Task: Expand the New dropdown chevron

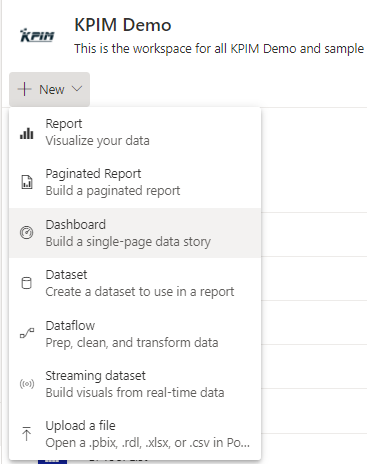Action: point(77,89)
